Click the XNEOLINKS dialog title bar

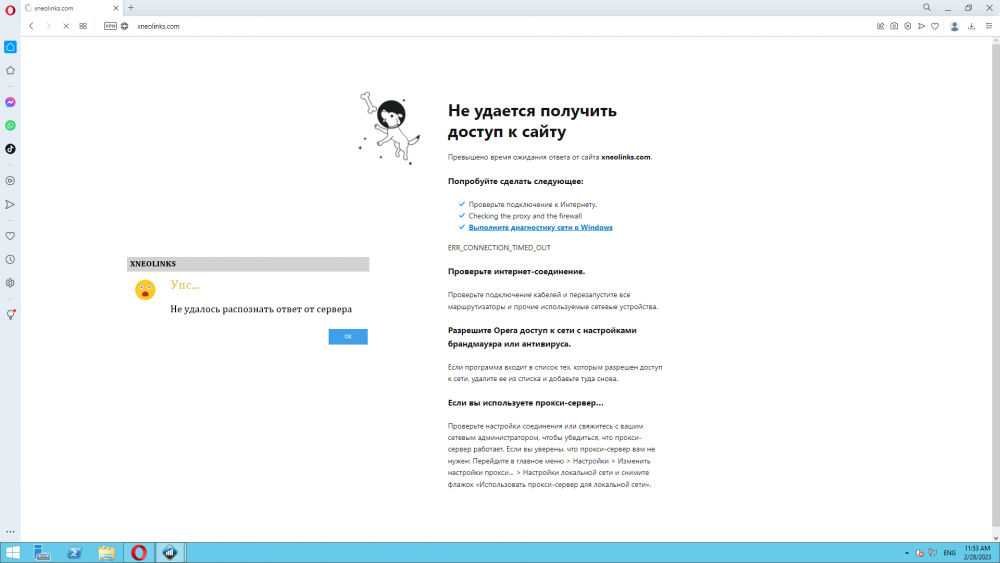point(247,264)
